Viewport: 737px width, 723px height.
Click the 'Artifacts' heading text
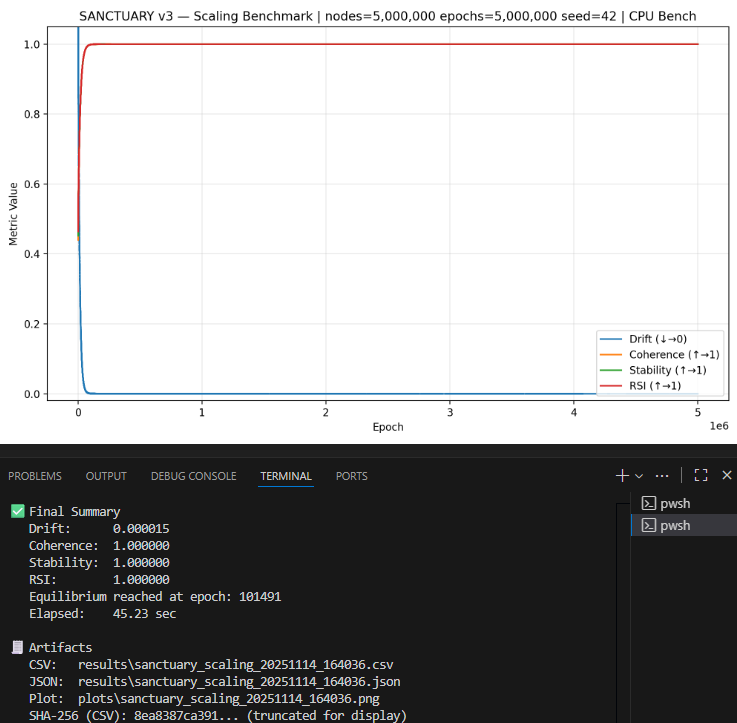(61, 647)
